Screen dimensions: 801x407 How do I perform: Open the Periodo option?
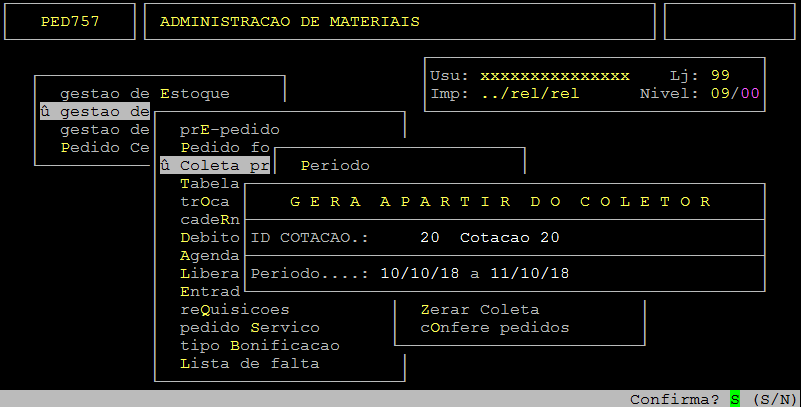[335, 166]
